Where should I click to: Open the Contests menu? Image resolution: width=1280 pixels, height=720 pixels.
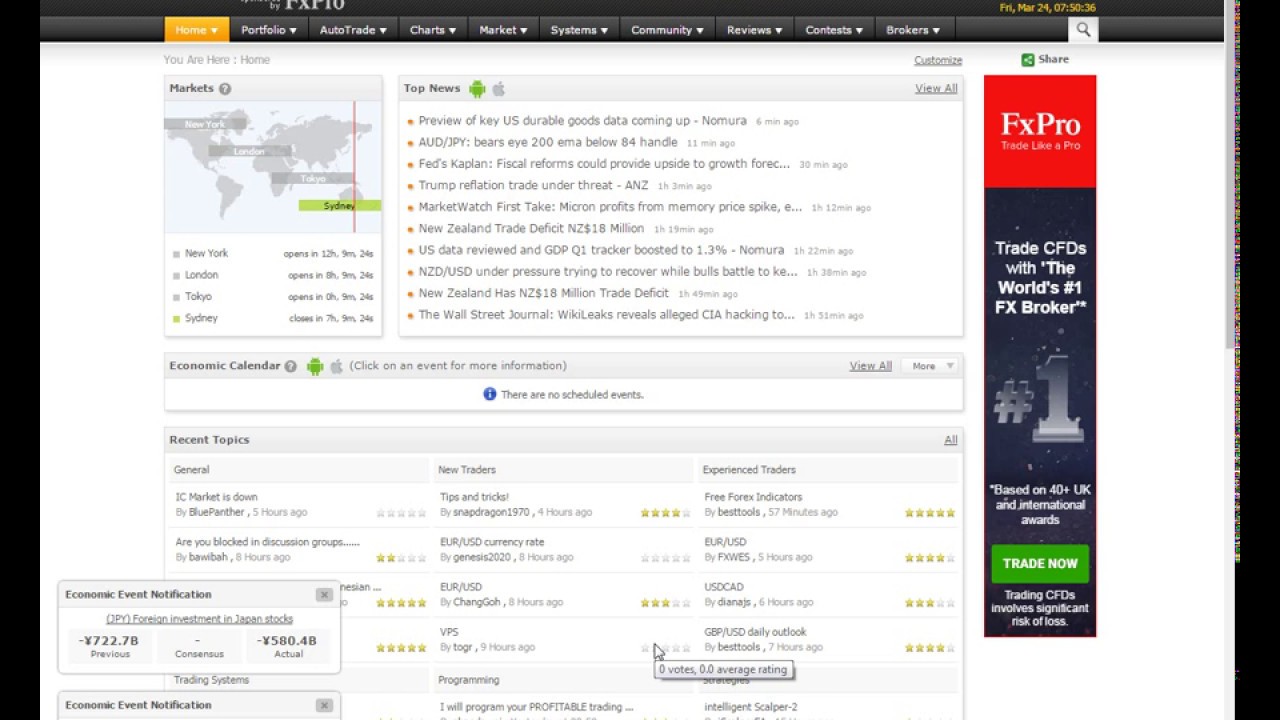point(834,30)
